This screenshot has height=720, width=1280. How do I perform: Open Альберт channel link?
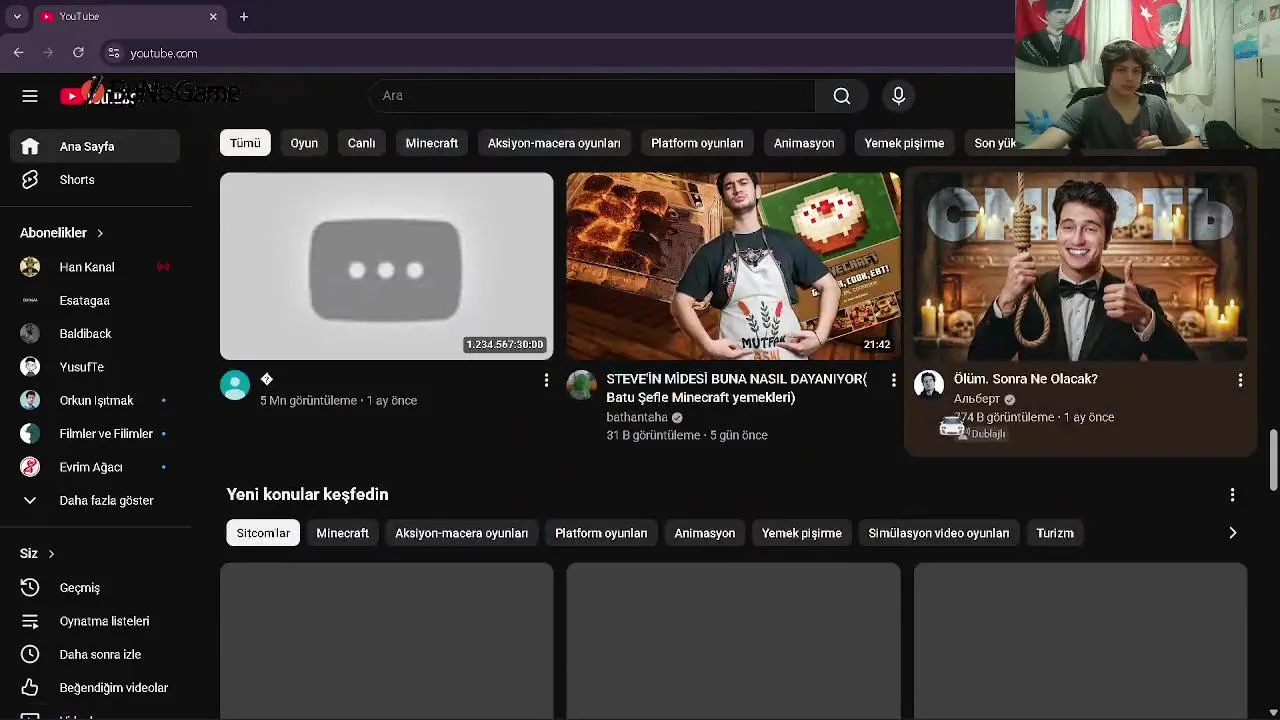[x=977, y=398]
